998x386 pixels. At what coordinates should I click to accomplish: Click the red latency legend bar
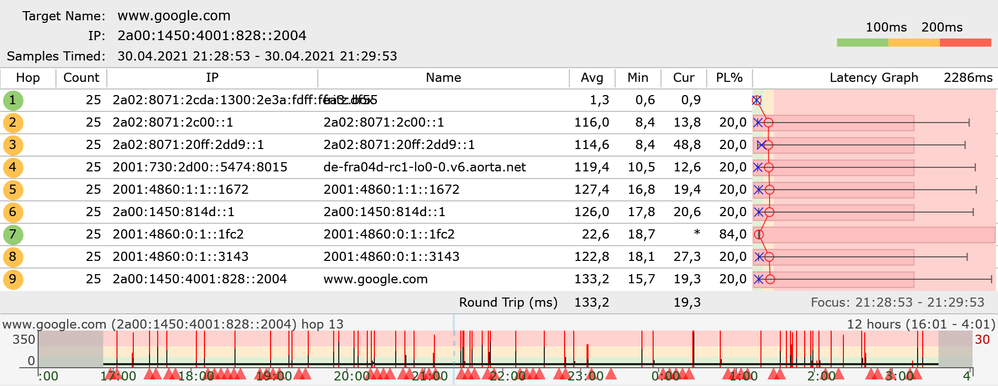(966, 43)
